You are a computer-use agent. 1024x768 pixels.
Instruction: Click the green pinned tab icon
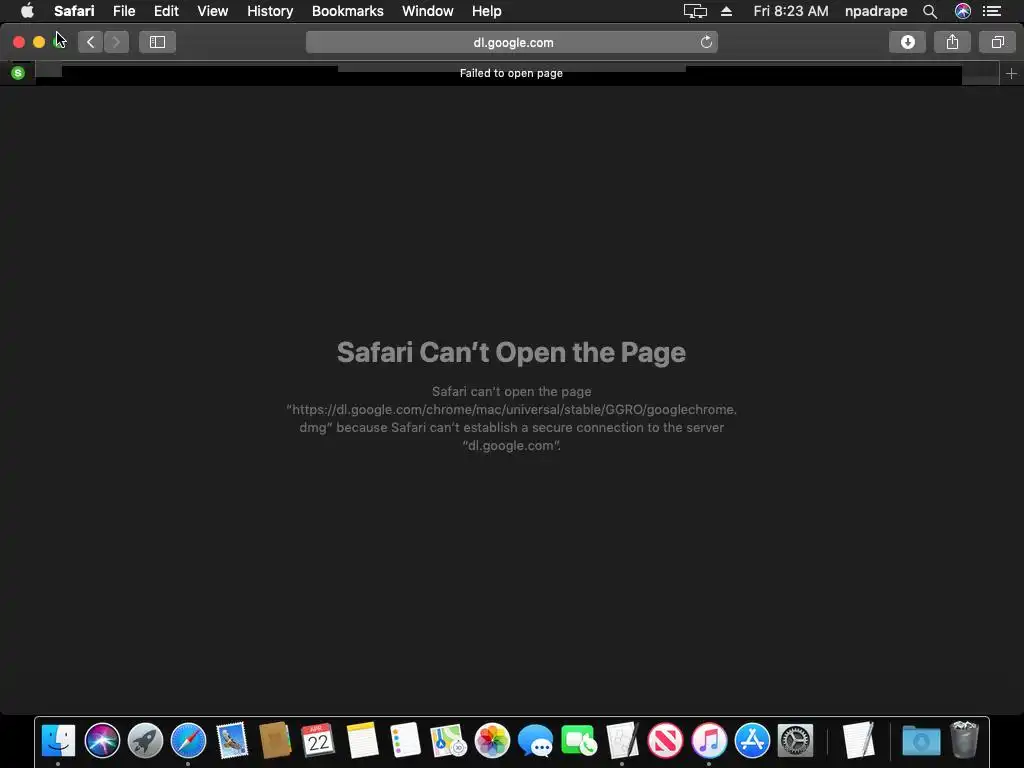(18, 73)
